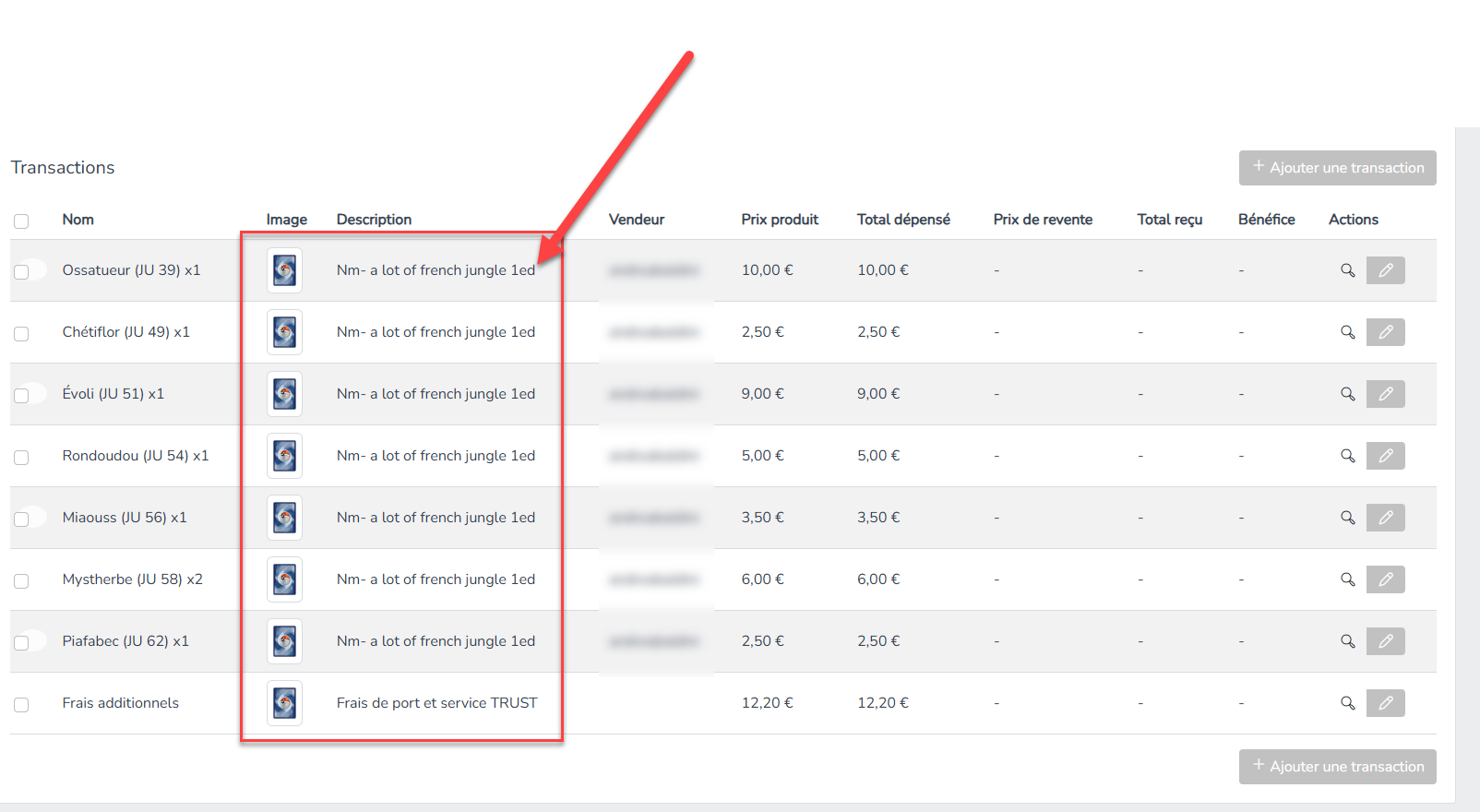Open card image thumbnail for Ossatueur
This screenshot has width=1480, height=812.
[284, 270]
